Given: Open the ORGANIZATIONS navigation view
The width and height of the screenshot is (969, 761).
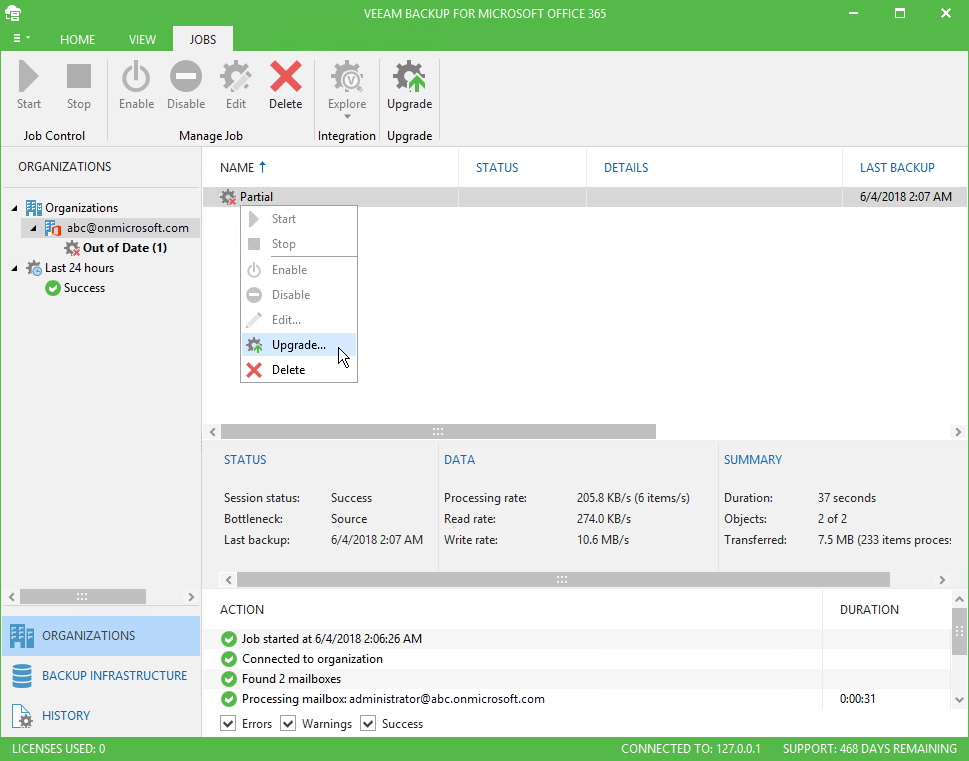Looking at the screenshot, I should pyautogui.click(x=101, y=636).
